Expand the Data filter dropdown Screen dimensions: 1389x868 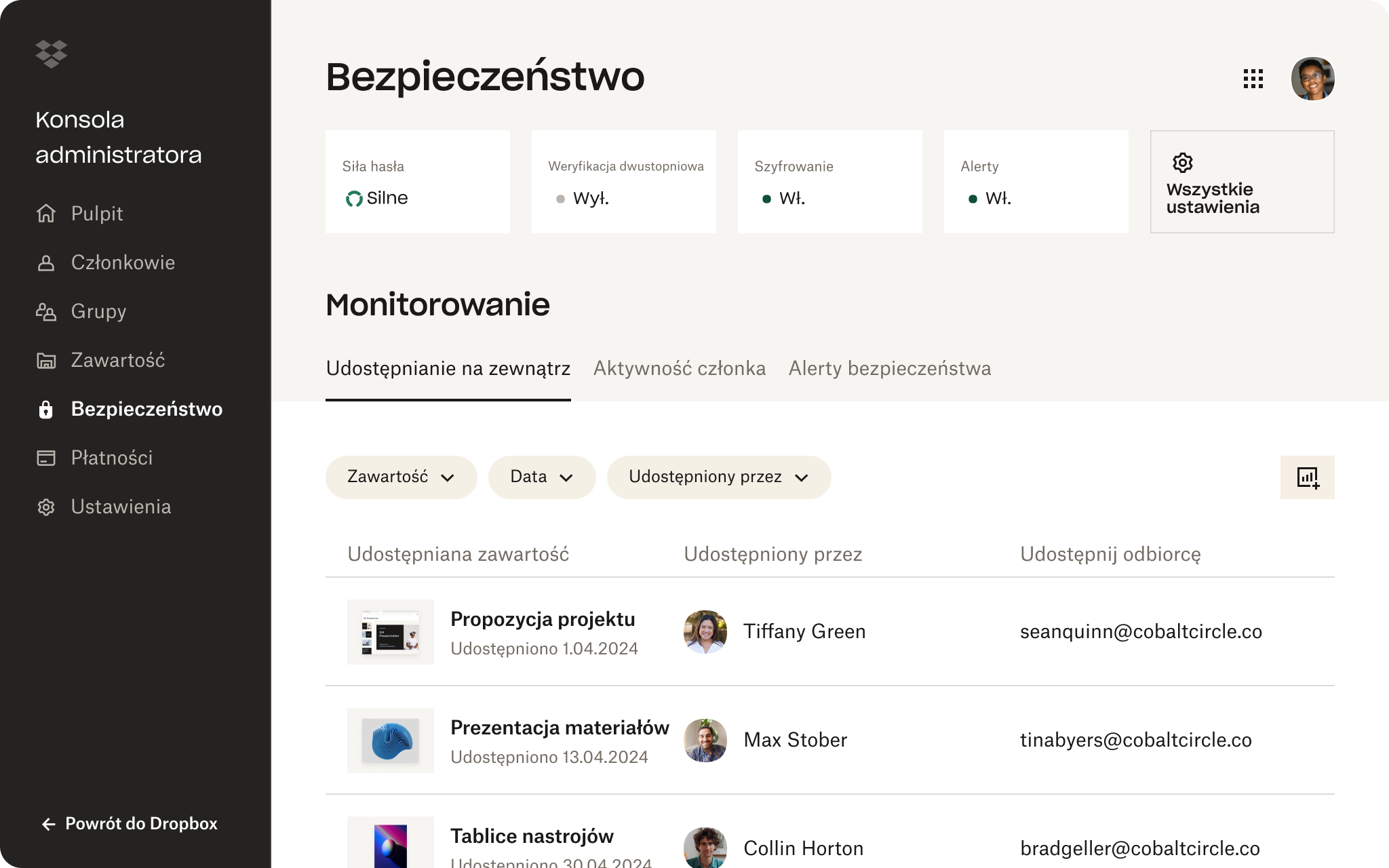[542, 477]
